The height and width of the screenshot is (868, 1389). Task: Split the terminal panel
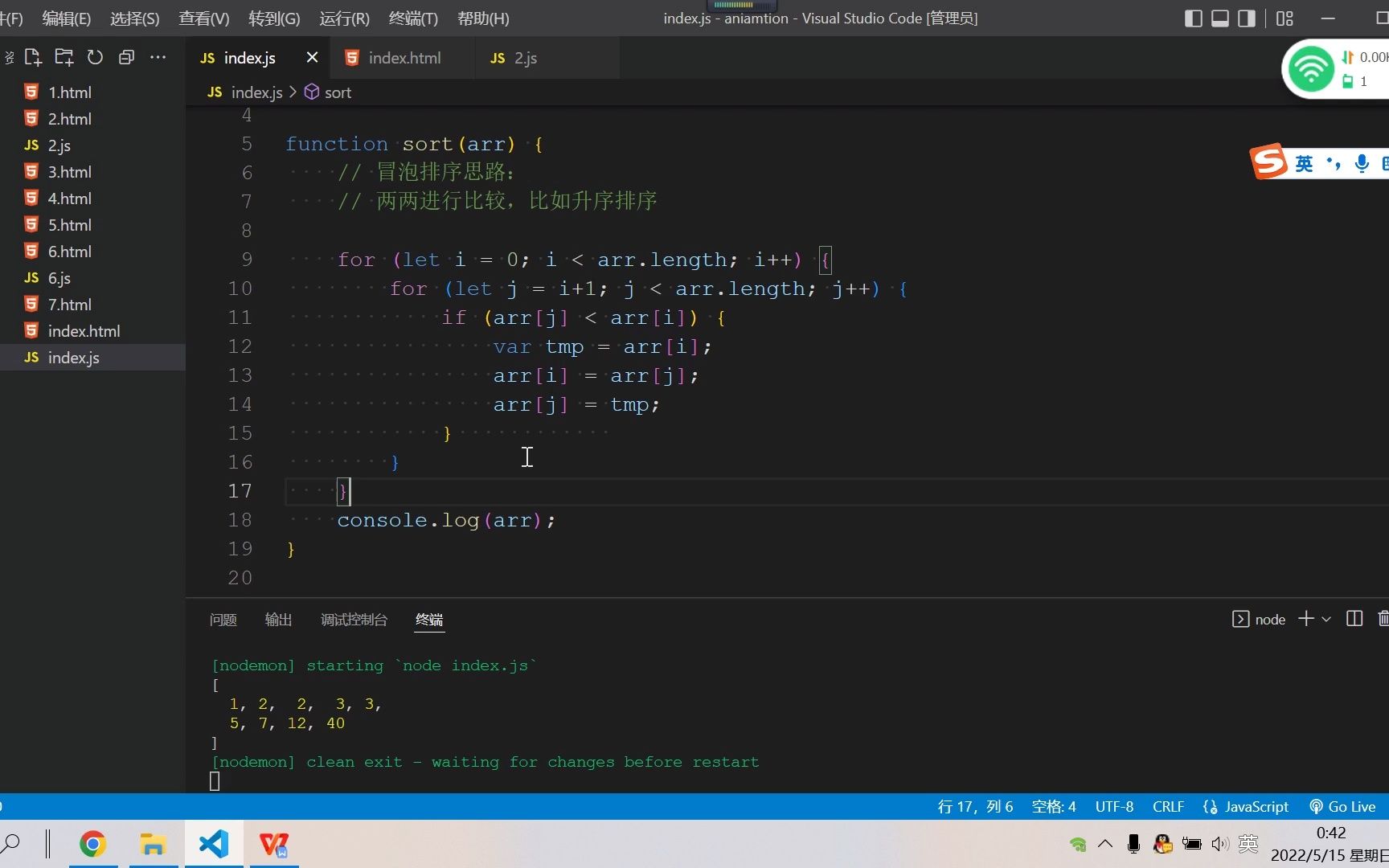click(x=1354, y=619)
